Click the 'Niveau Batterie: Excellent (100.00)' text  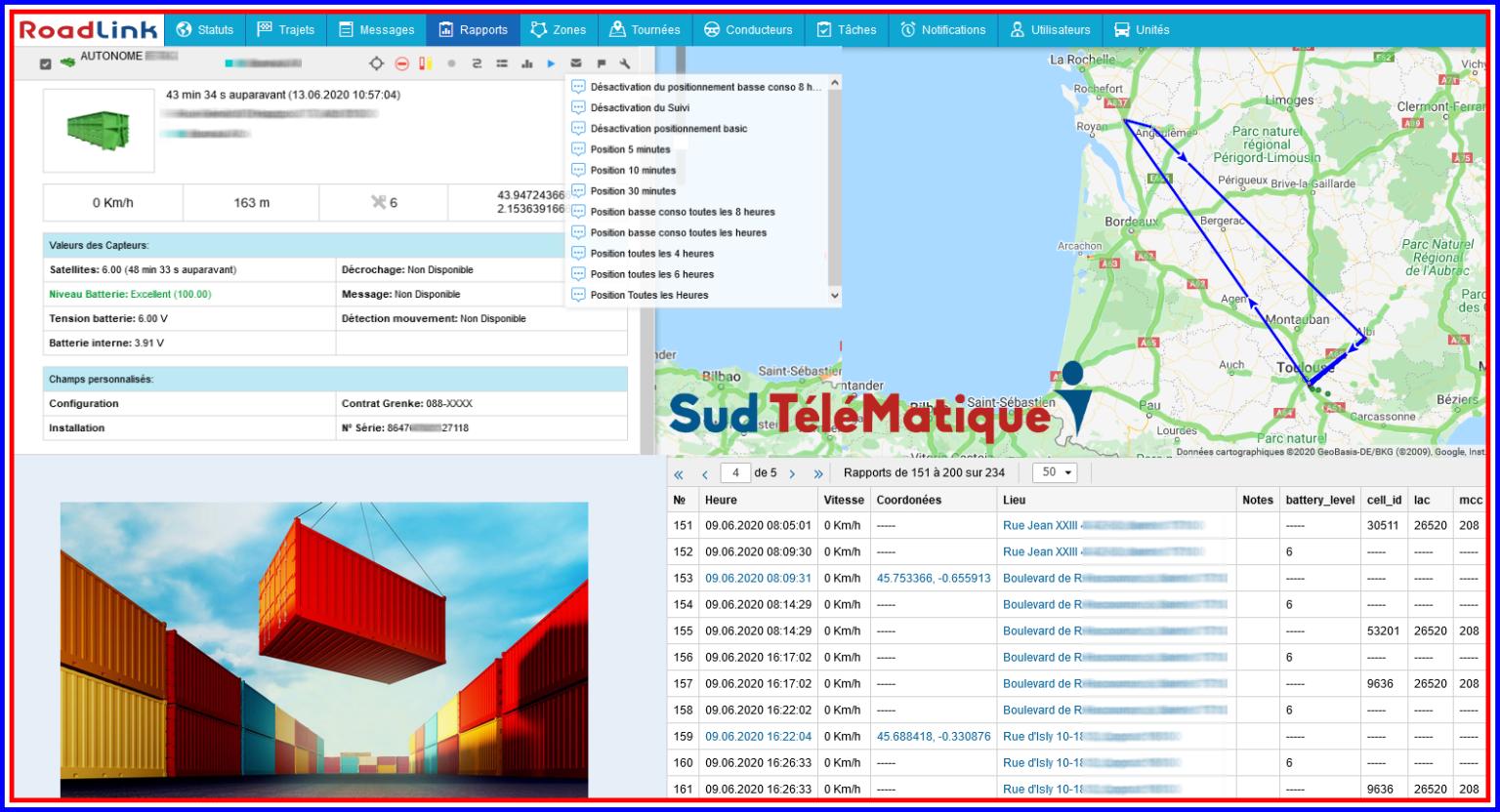(130, 294)
